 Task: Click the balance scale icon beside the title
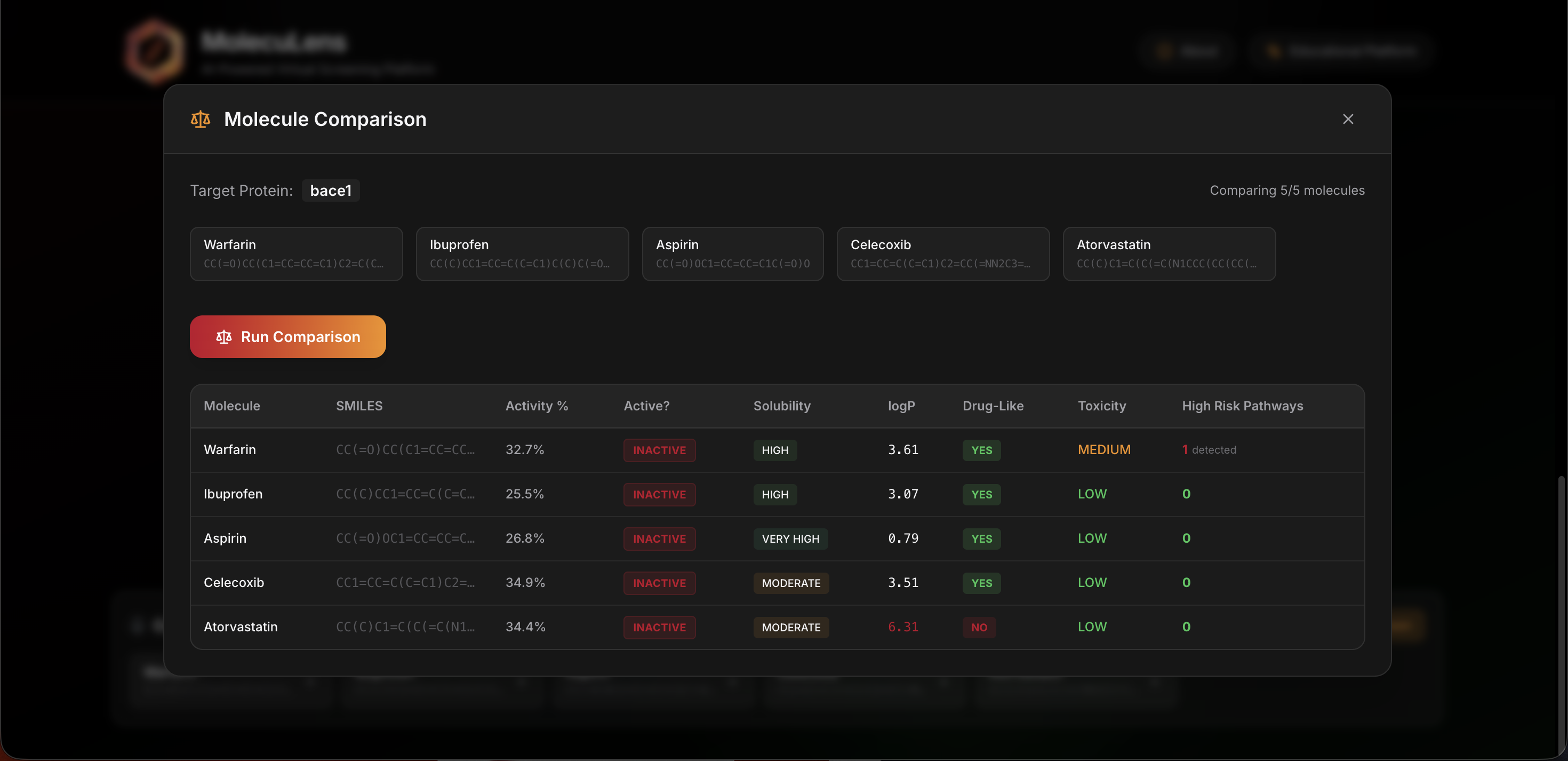pos(200,119)
